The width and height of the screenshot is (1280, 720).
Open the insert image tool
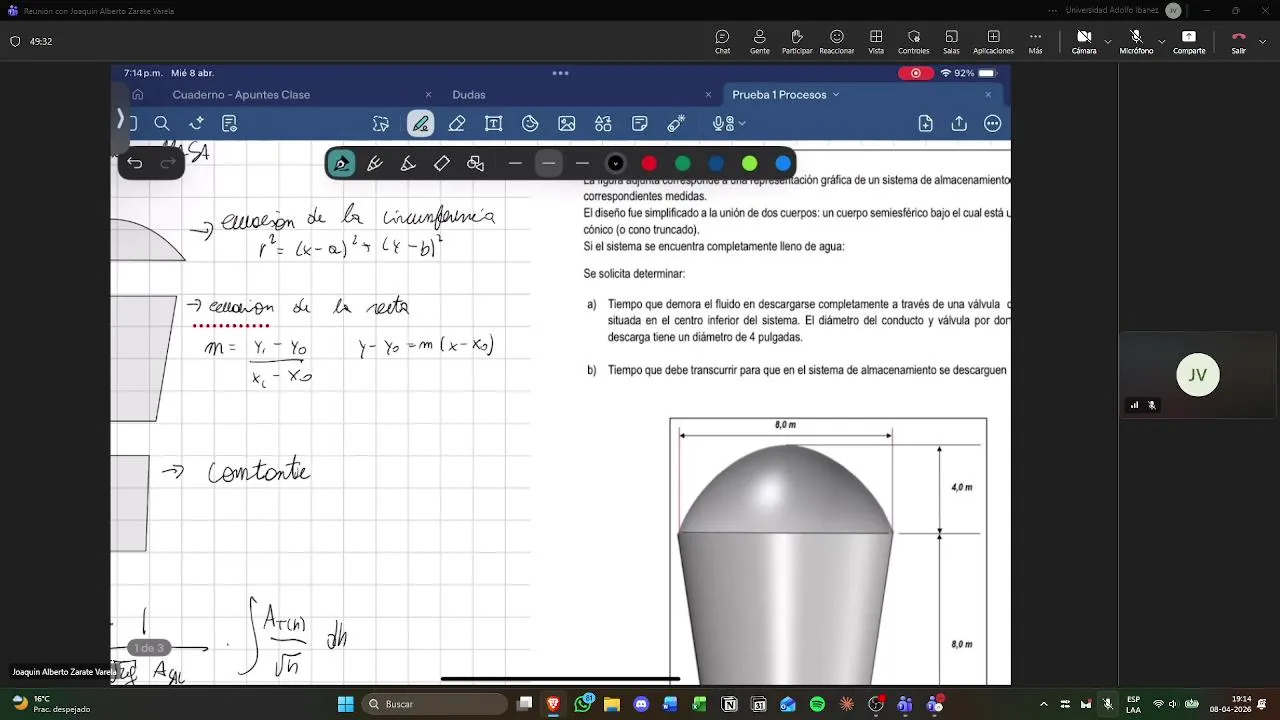(567, 124)
